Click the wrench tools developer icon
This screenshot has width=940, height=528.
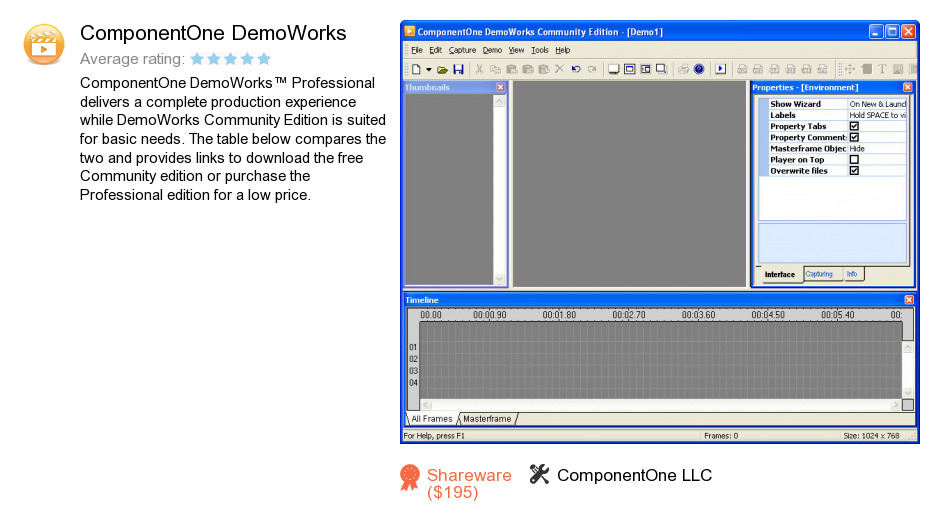[539, 474]
